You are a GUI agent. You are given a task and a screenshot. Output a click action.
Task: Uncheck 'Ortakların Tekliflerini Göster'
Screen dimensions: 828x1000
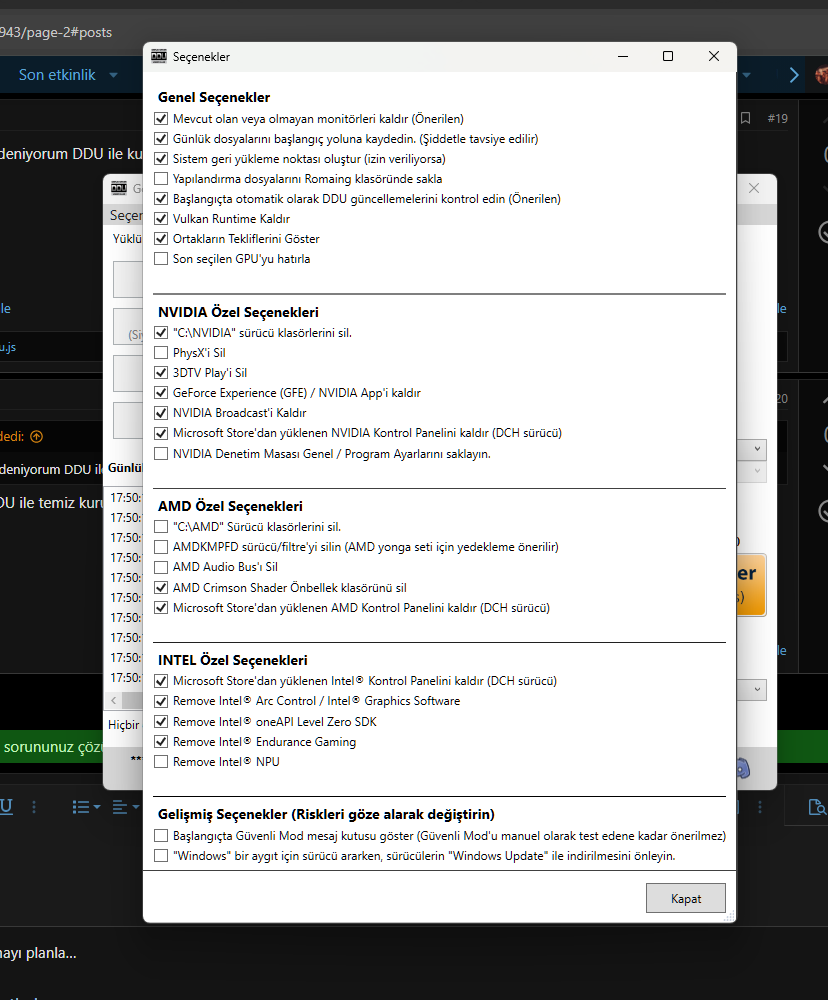coord(161,239)
